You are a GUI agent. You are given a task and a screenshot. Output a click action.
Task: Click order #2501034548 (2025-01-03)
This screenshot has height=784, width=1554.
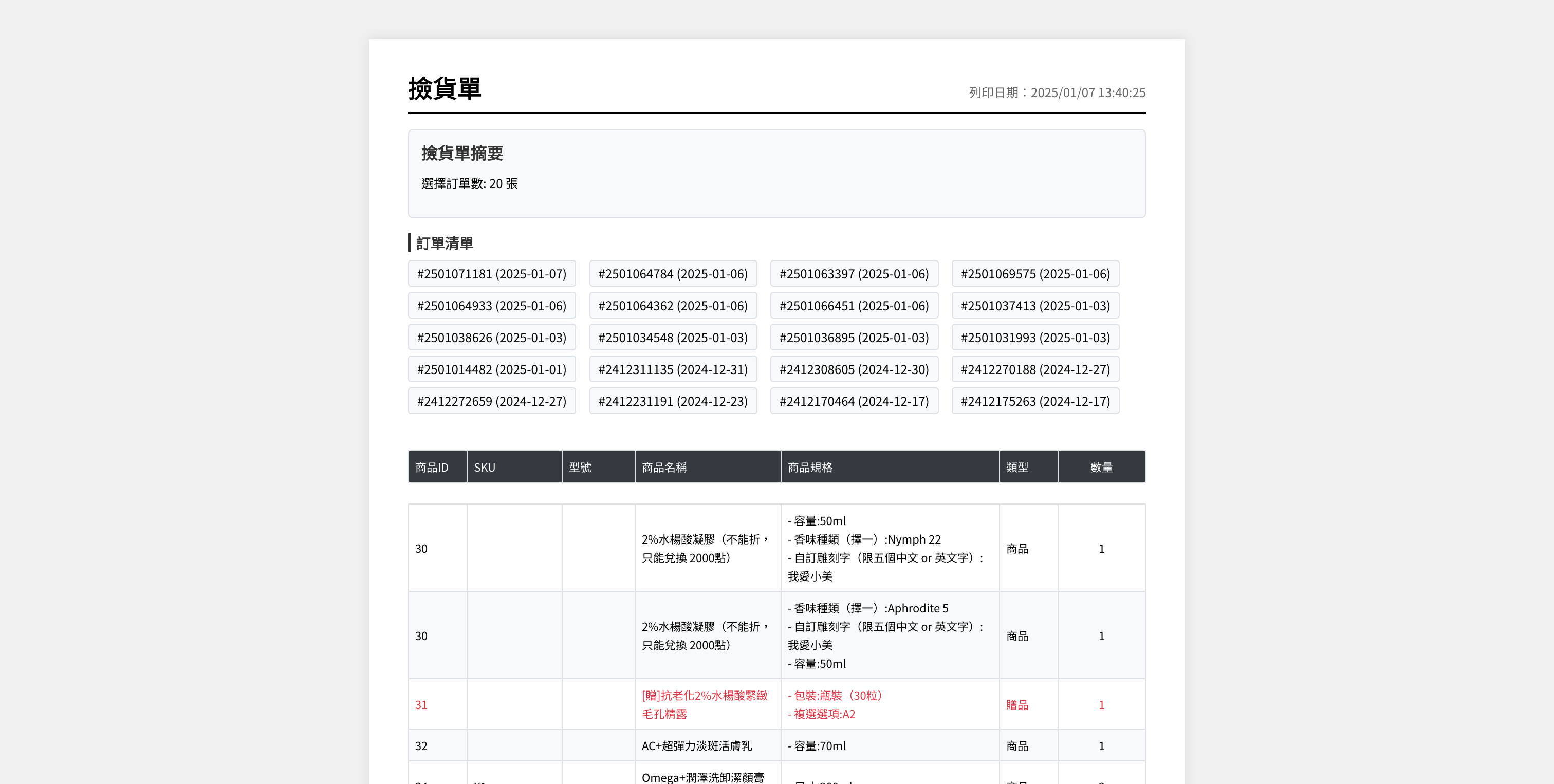click(673, 338)
